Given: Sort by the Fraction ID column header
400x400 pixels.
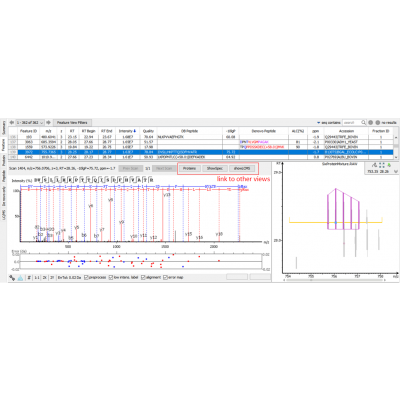Looking at the screenshot, I should point(381,131).
